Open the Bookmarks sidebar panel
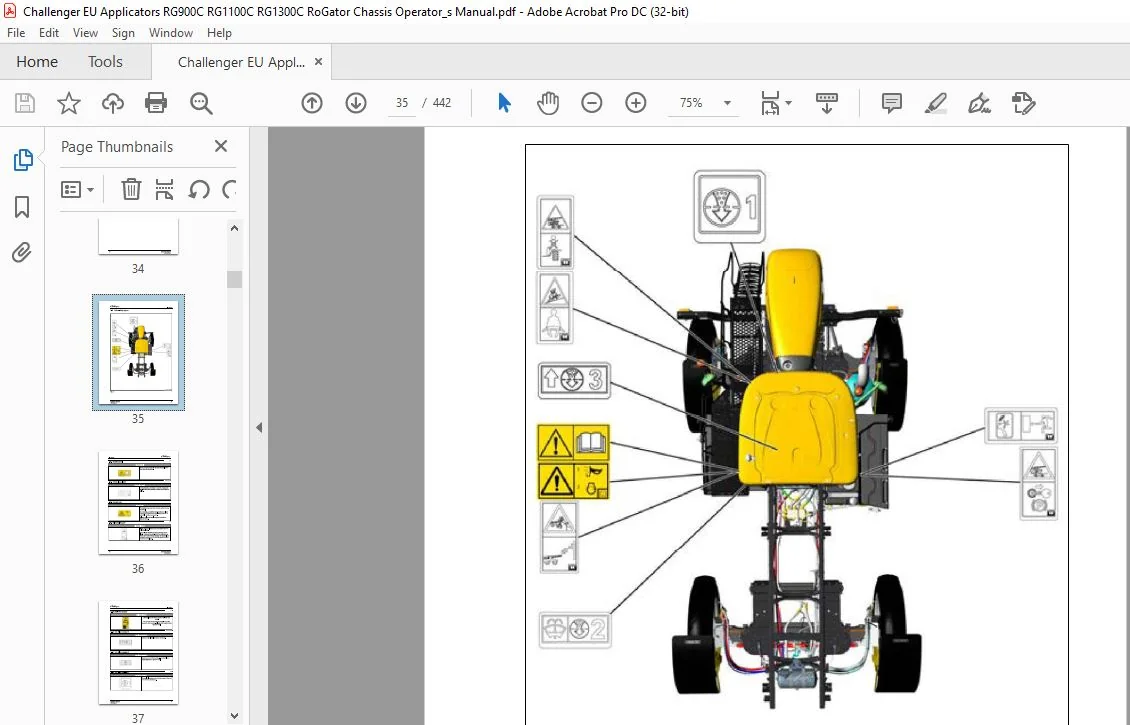Viewport: 1130px width, 725px height. coord(22,207)
